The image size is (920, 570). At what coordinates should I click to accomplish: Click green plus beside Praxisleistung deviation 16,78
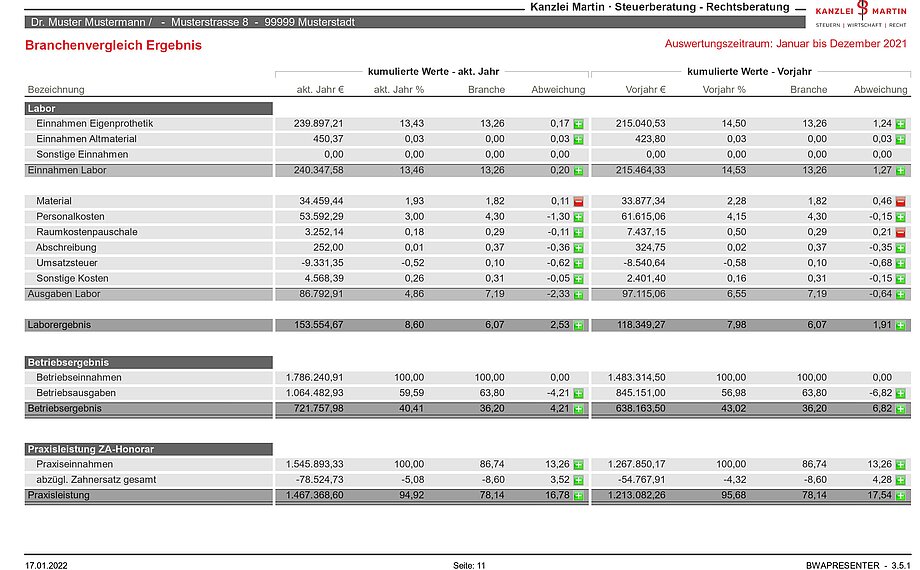pos(579,496)
